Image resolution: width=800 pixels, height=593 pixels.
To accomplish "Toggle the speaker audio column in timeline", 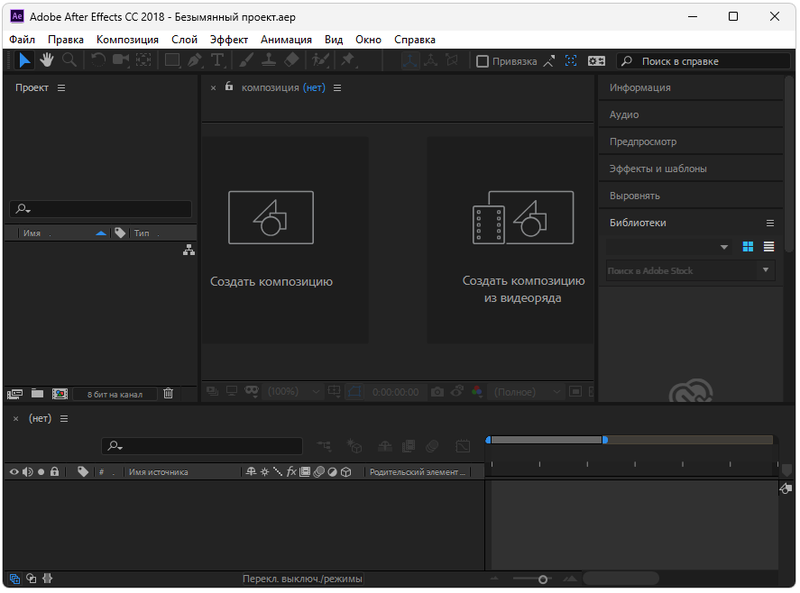I will tap(28, 472).
